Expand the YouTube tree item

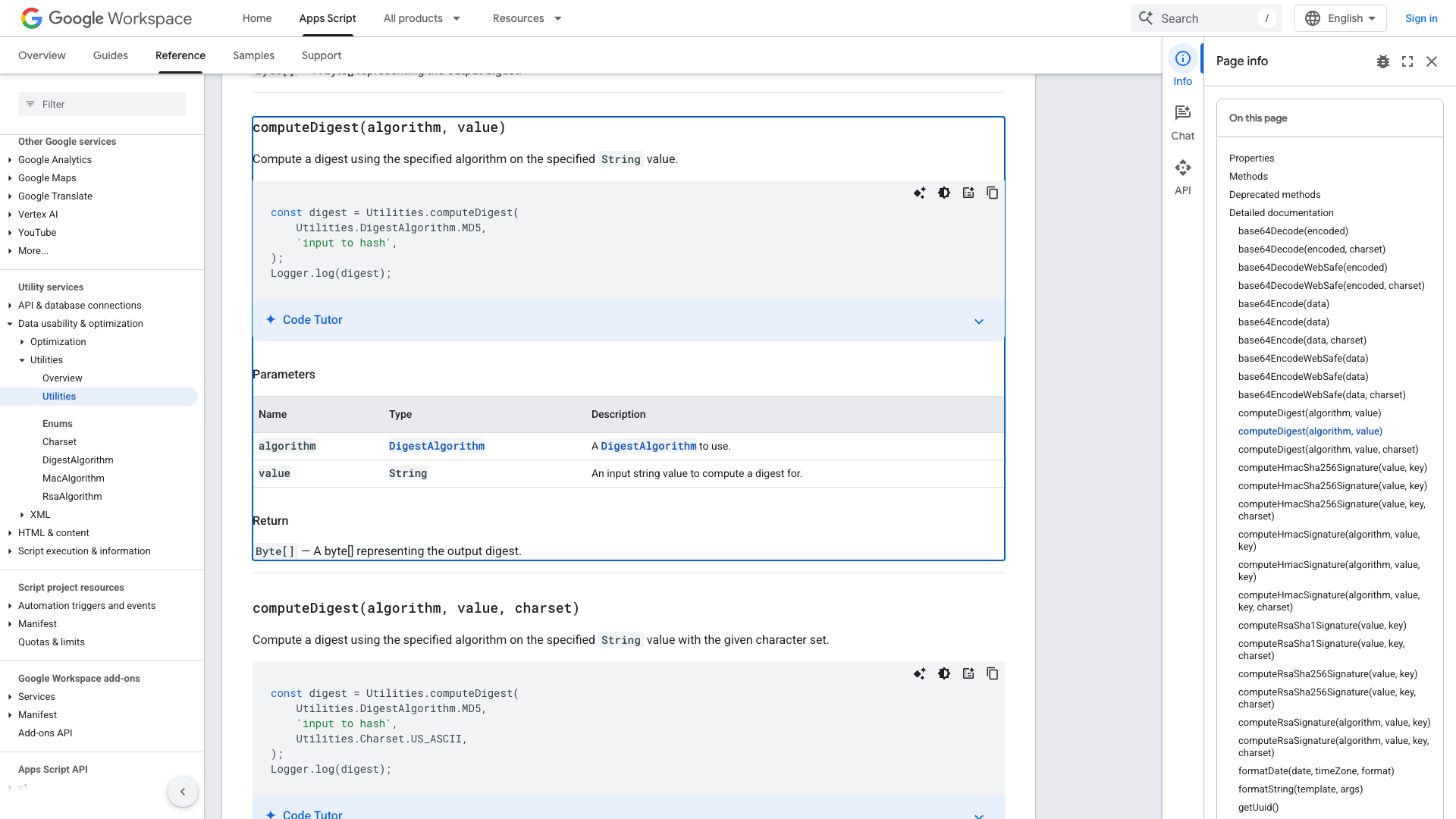(x=10, y=233)
